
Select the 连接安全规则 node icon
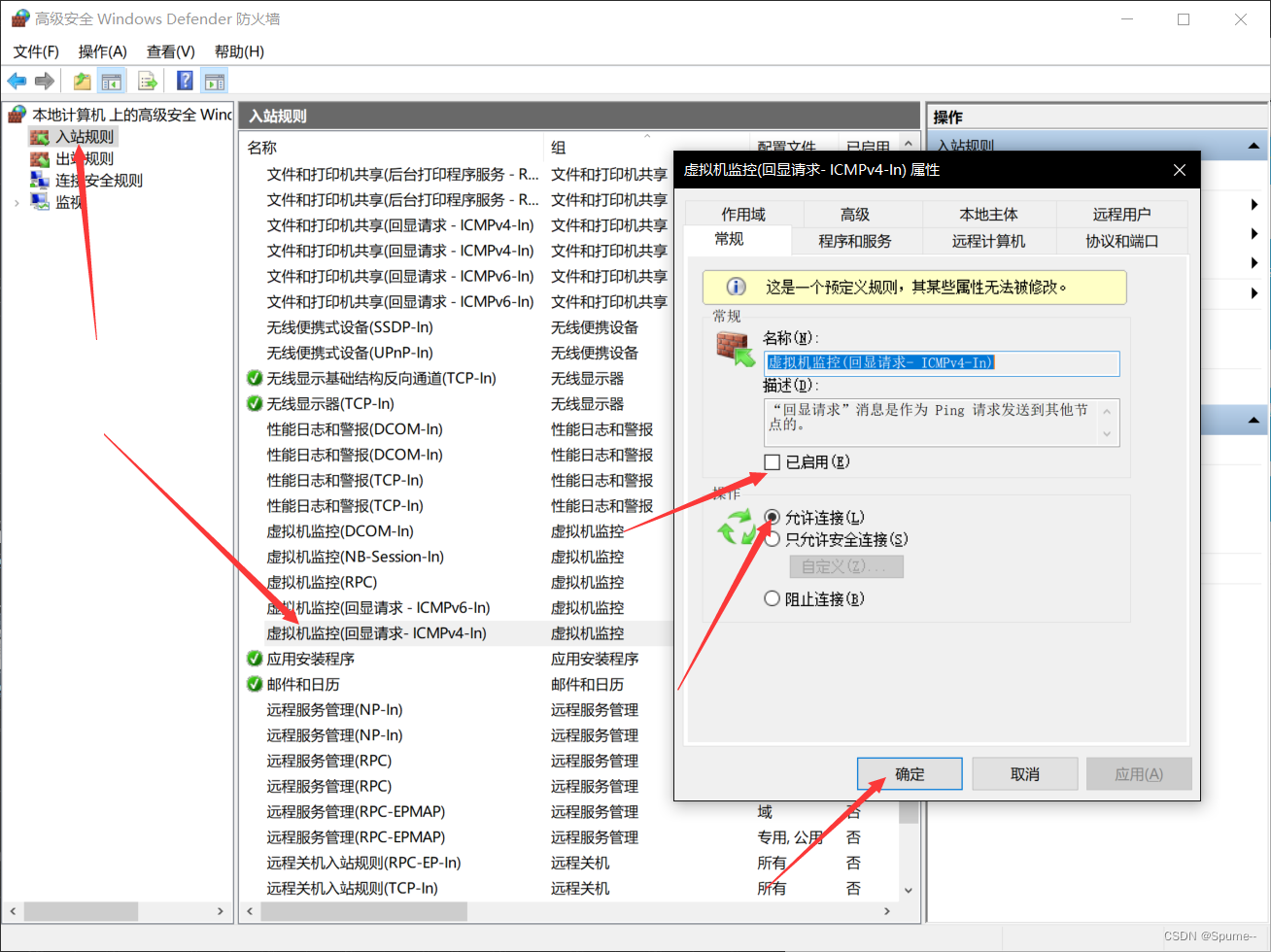[40, 180]
